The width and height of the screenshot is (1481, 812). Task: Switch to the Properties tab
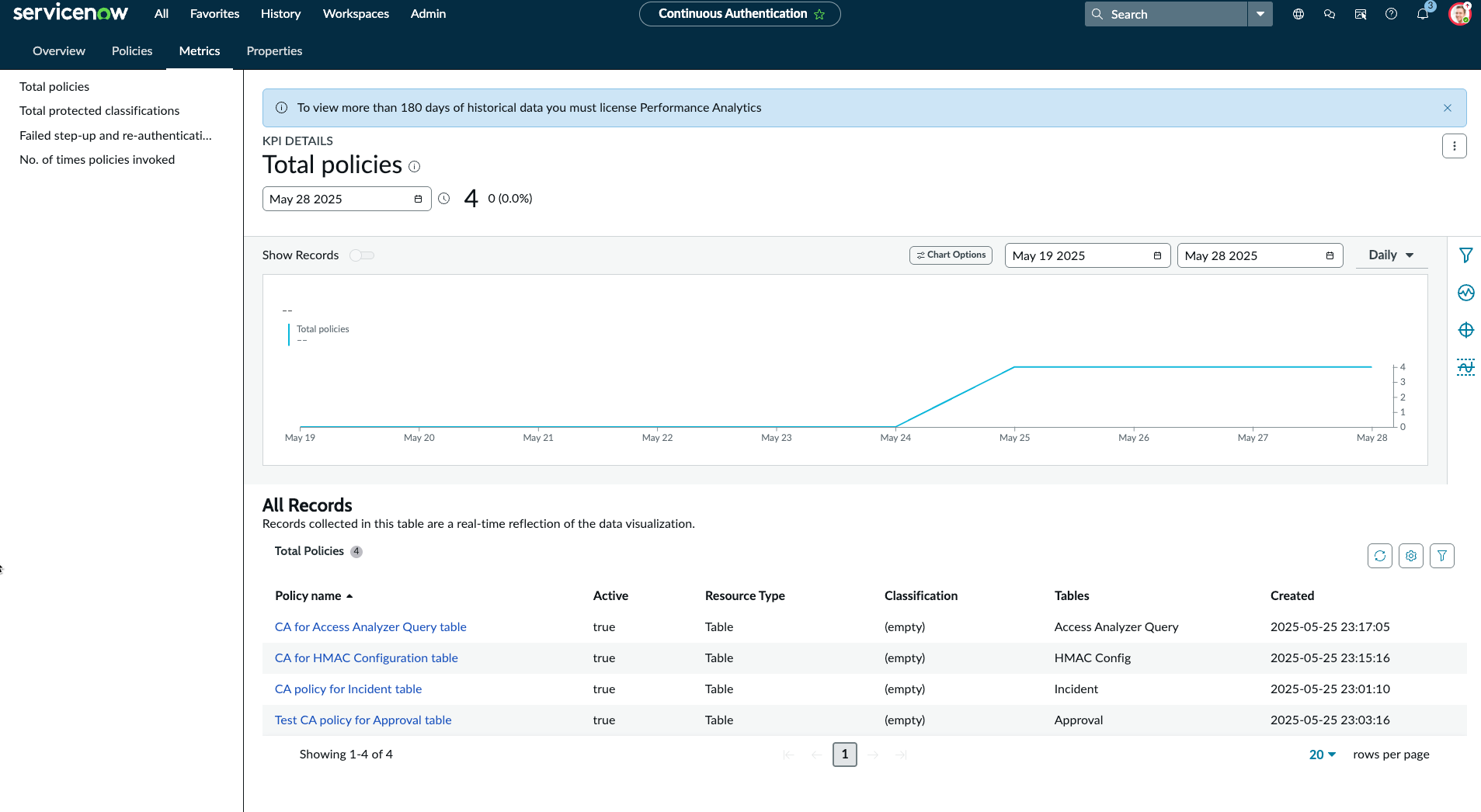(x=274, y=50)
